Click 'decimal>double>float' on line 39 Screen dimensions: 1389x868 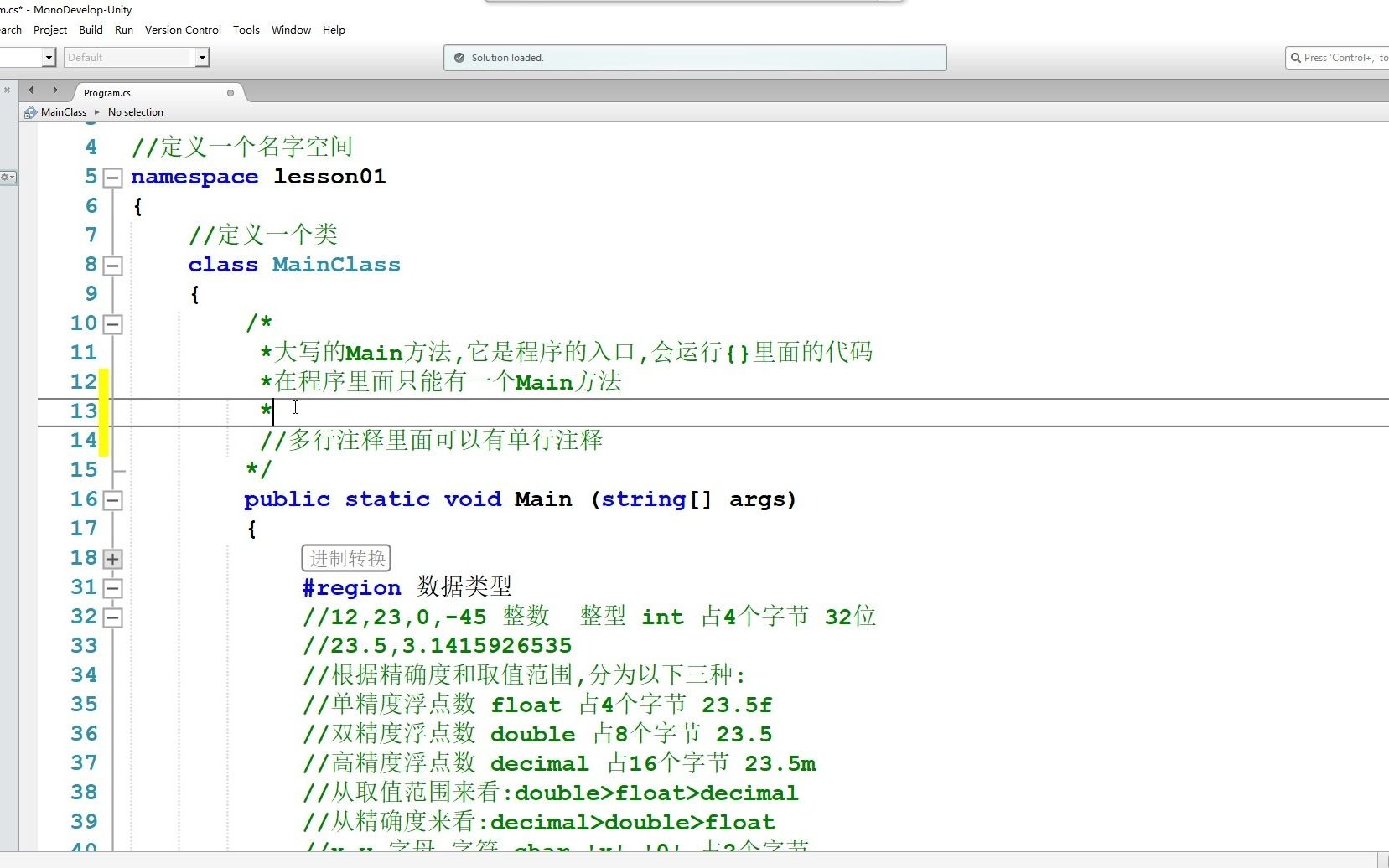632,822
